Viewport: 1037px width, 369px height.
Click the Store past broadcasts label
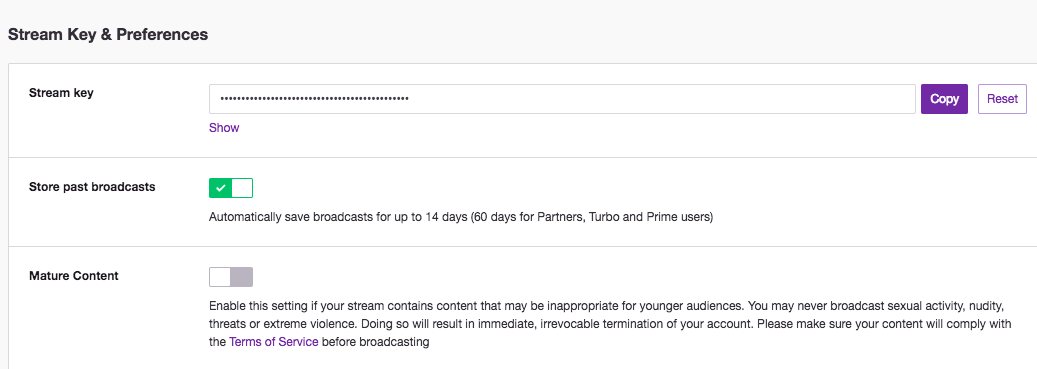[92, 187]
